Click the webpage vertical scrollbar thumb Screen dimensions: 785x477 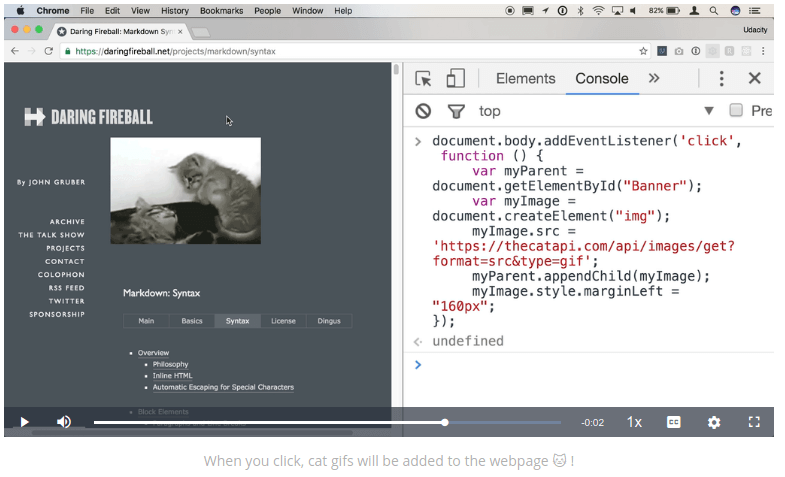point(396,69)
